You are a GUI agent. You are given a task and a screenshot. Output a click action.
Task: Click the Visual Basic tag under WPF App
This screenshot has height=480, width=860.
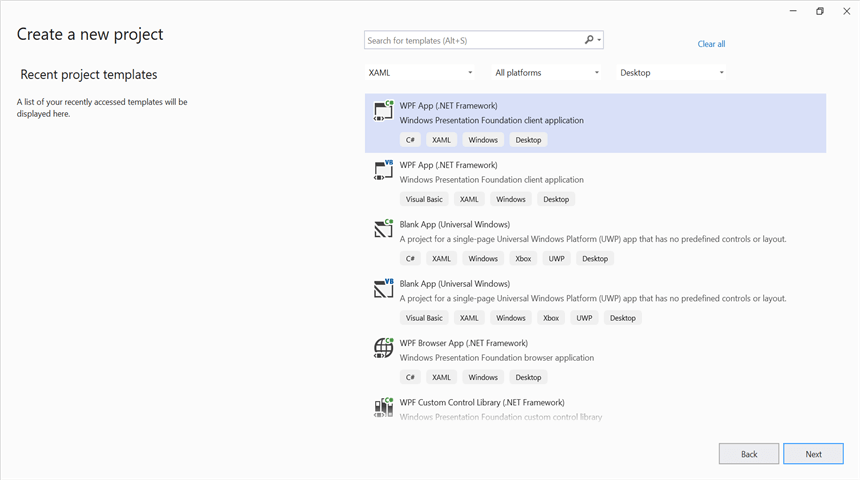pos(424,199)
